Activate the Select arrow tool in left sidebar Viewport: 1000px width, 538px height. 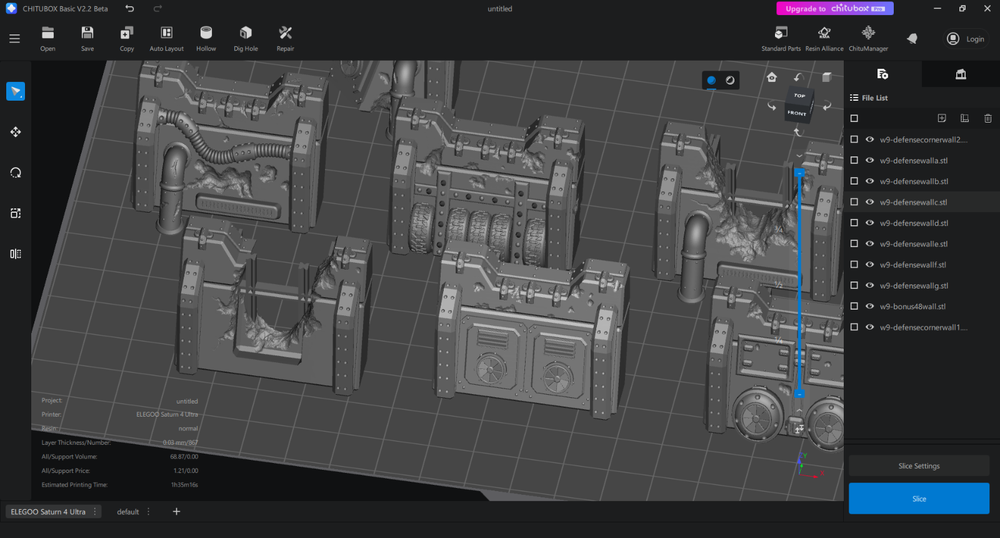(15, 91)
